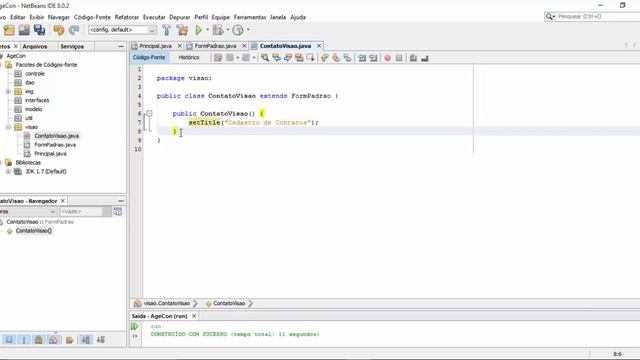The image size is (640, 360).
Task: Switch to the Histórico editor view
Action: click(x=189, y=58)
